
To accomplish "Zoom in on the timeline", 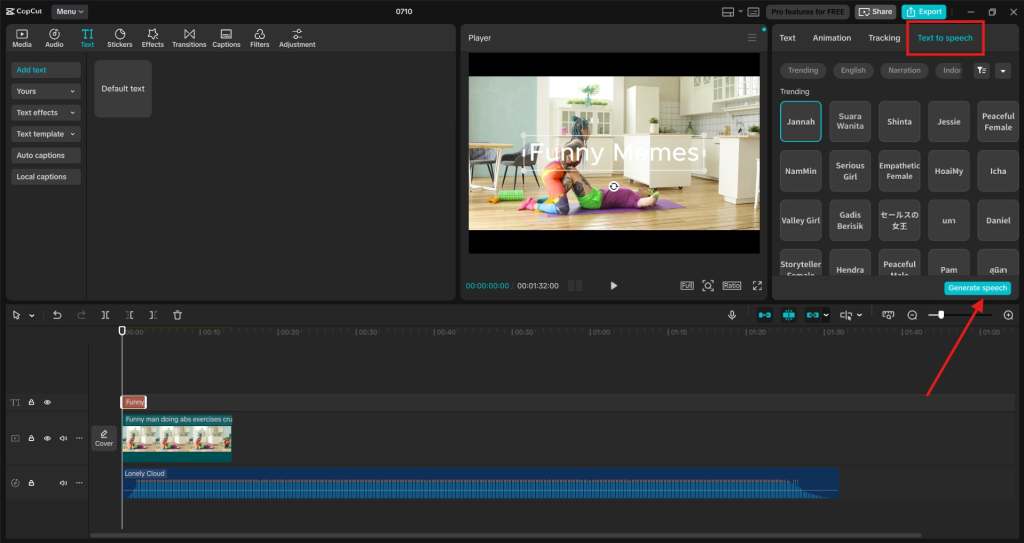I will [1008, 315].
